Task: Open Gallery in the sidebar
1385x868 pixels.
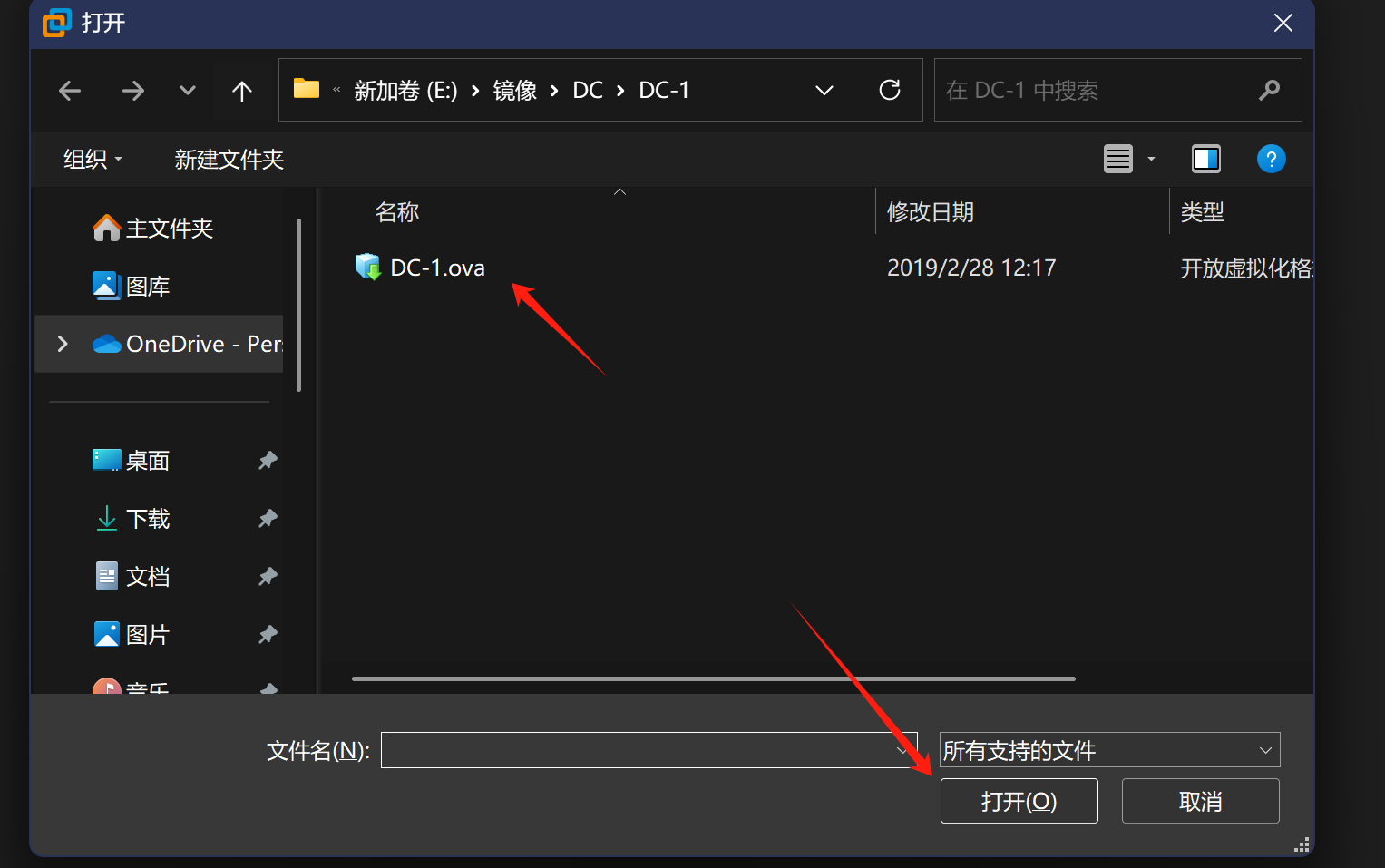Action: point(132,286)
